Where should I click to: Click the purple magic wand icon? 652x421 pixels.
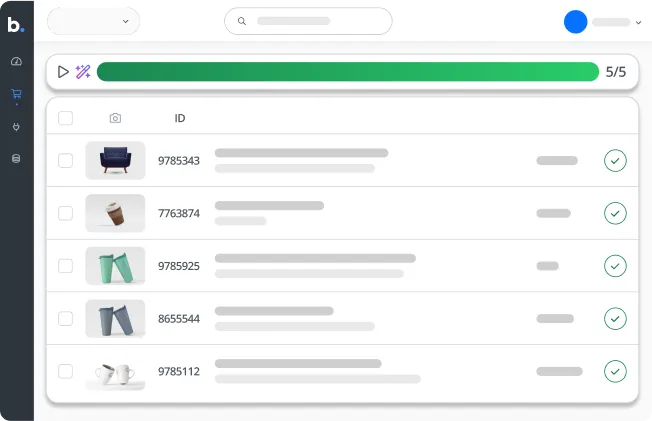pos(83,72)
